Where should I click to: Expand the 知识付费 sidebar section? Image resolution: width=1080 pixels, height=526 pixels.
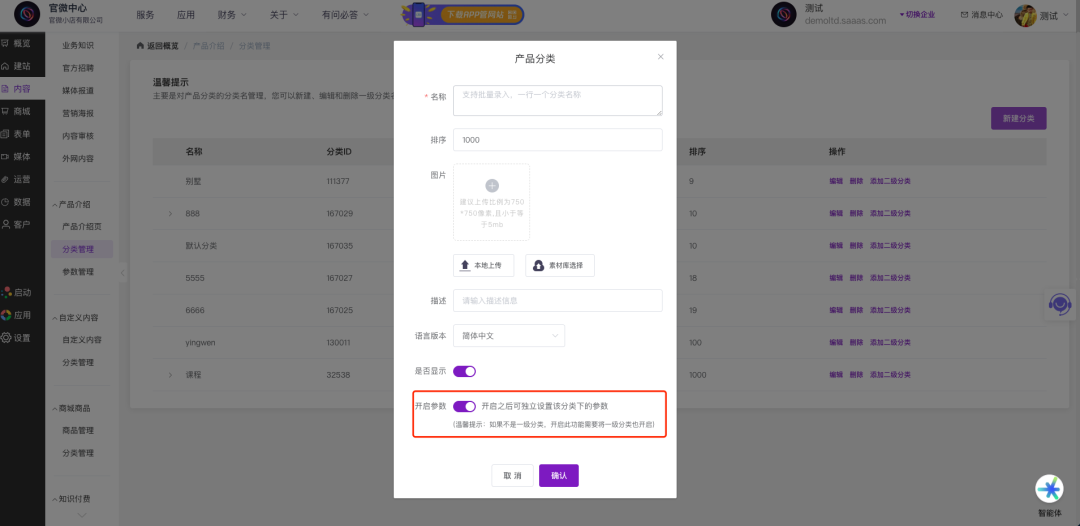point(71,498)
